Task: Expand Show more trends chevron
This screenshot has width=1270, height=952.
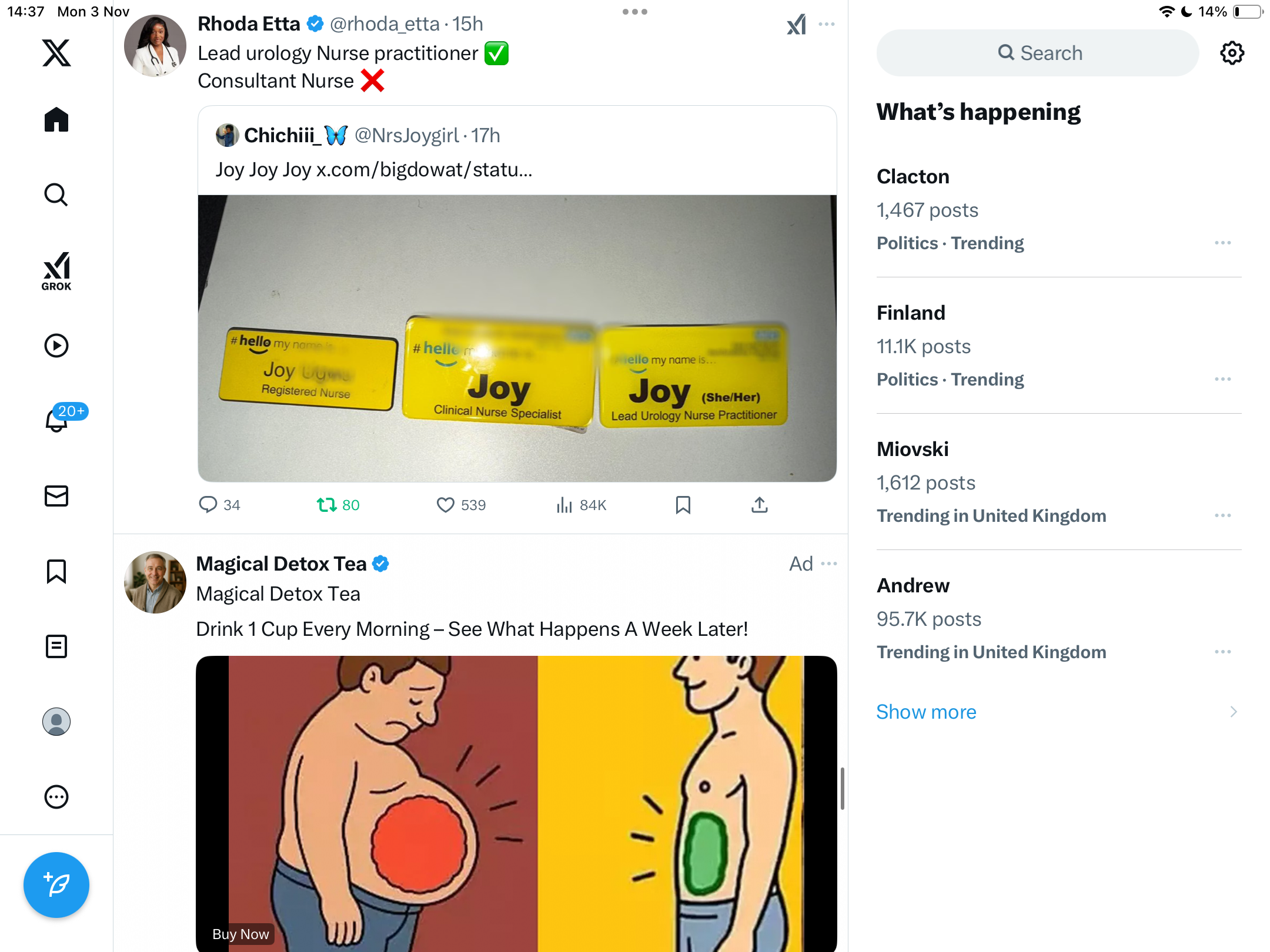Action: coord(1233,712)
